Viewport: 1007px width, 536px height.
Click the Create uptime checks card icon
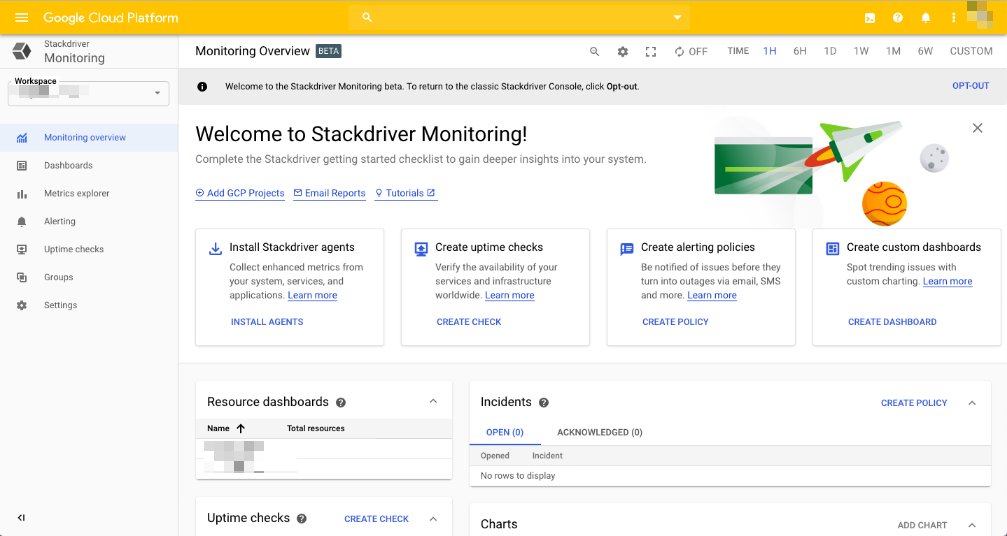pos(421,248)
